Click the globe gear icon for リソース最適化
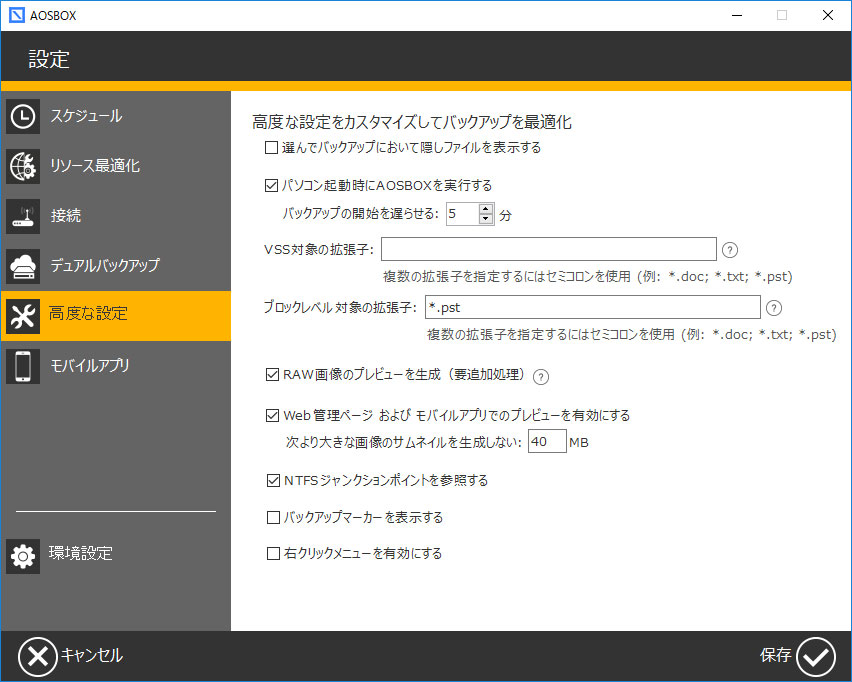Image resolution: width=852 pixels, height=682 pixels. click(23, 166)
